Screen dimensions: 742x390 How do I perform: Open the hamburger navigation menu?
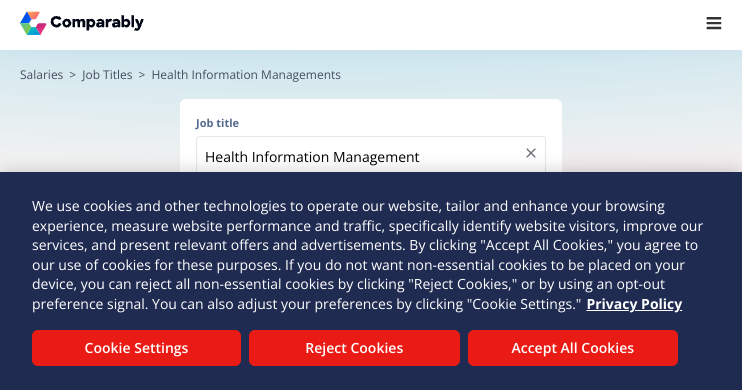coord(714,23)
